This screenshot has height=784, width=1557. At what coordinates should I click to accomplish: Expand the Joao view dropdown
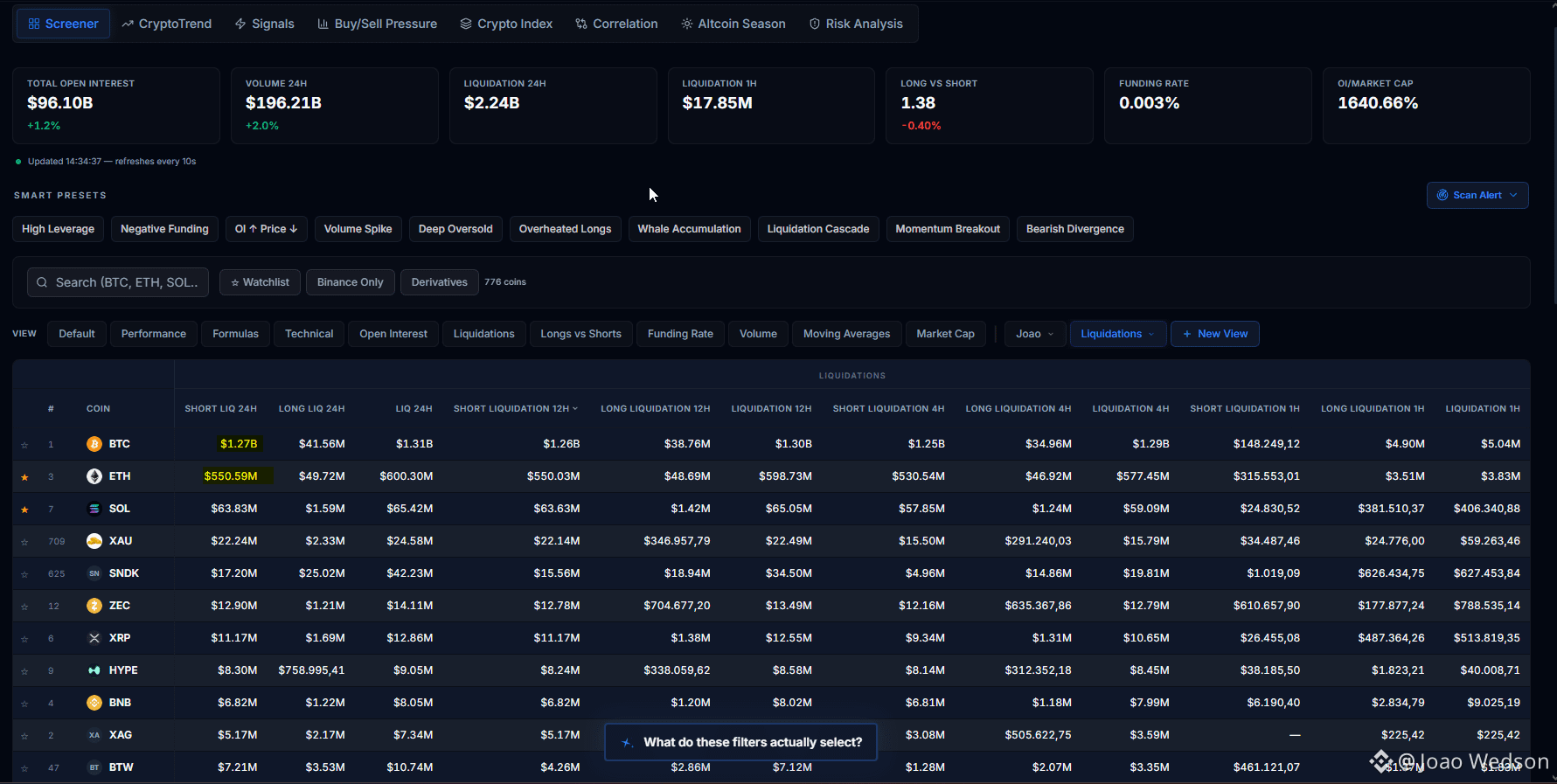tap(1035, 334)
